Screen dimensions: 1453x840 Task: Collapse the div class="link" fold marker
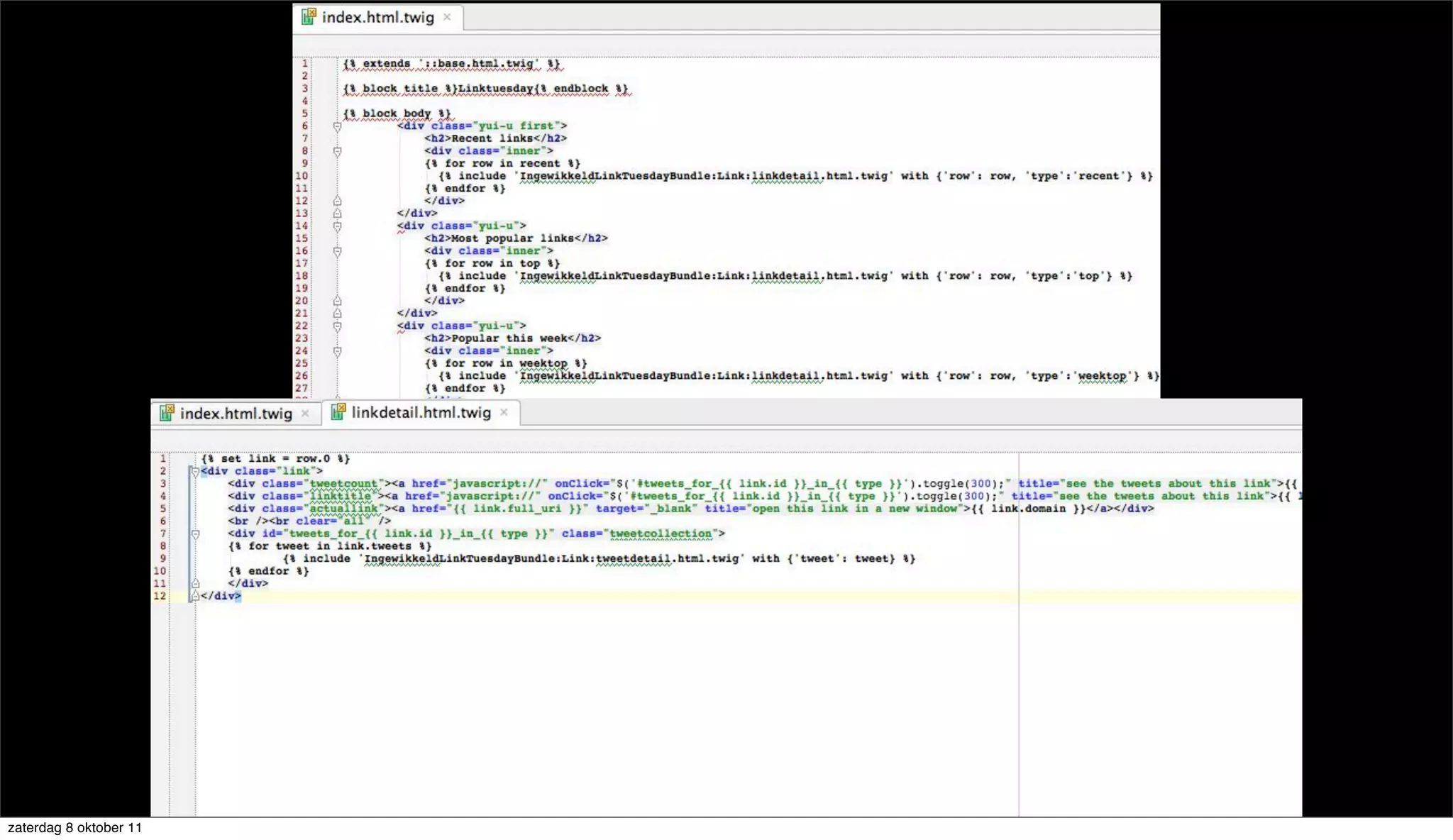[x=195, y=471]
